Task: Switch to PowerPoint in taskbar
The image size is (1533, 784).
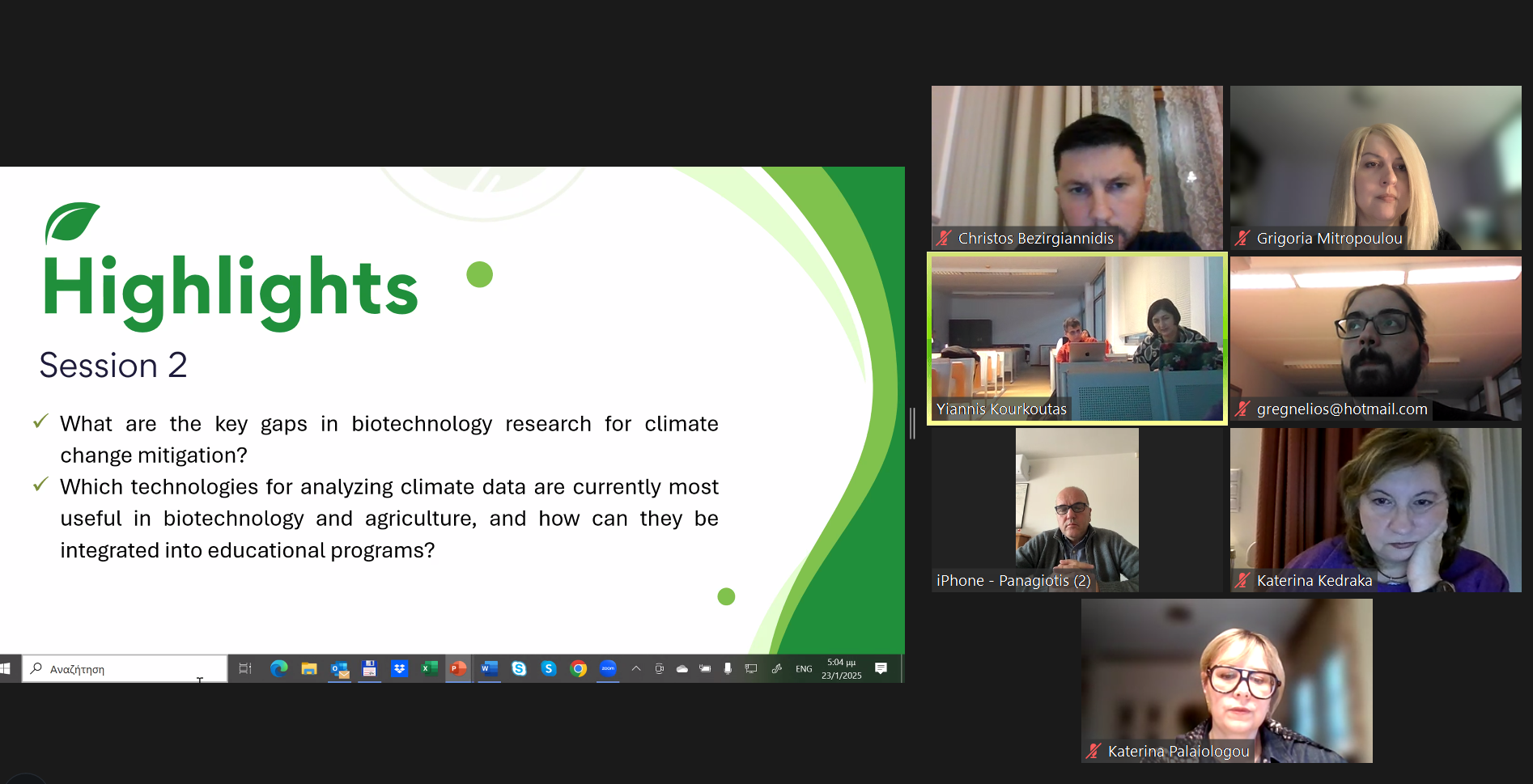Action: coord(458,668)
